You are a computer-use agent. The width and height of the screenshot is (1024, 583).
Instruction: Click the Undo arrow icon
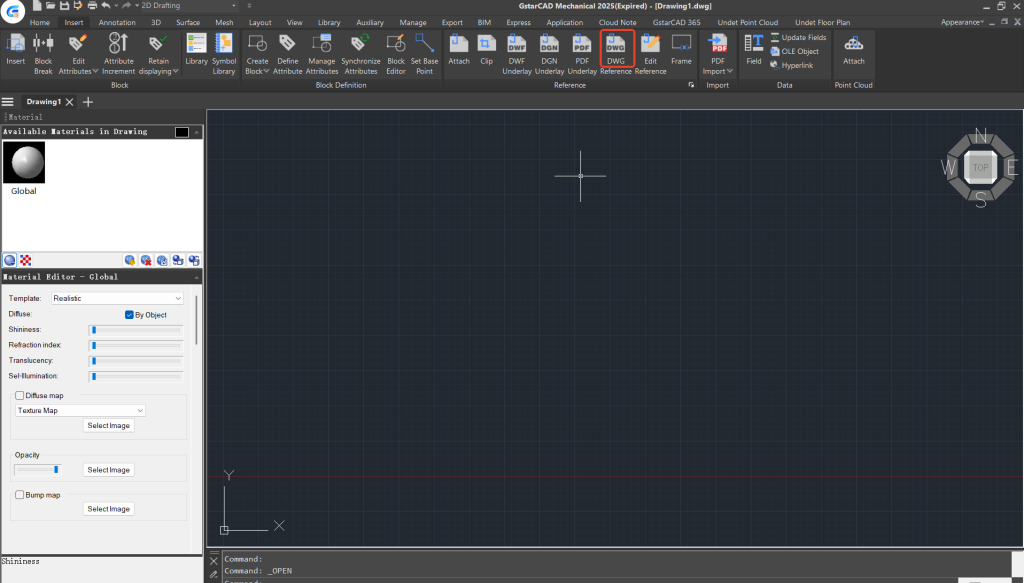click(105, 6)
